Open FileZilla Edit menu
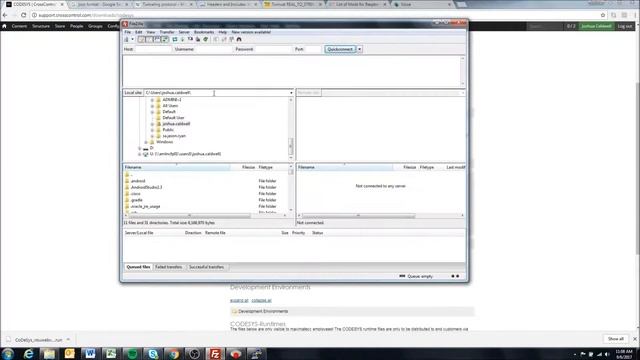 tap(139, 32)
